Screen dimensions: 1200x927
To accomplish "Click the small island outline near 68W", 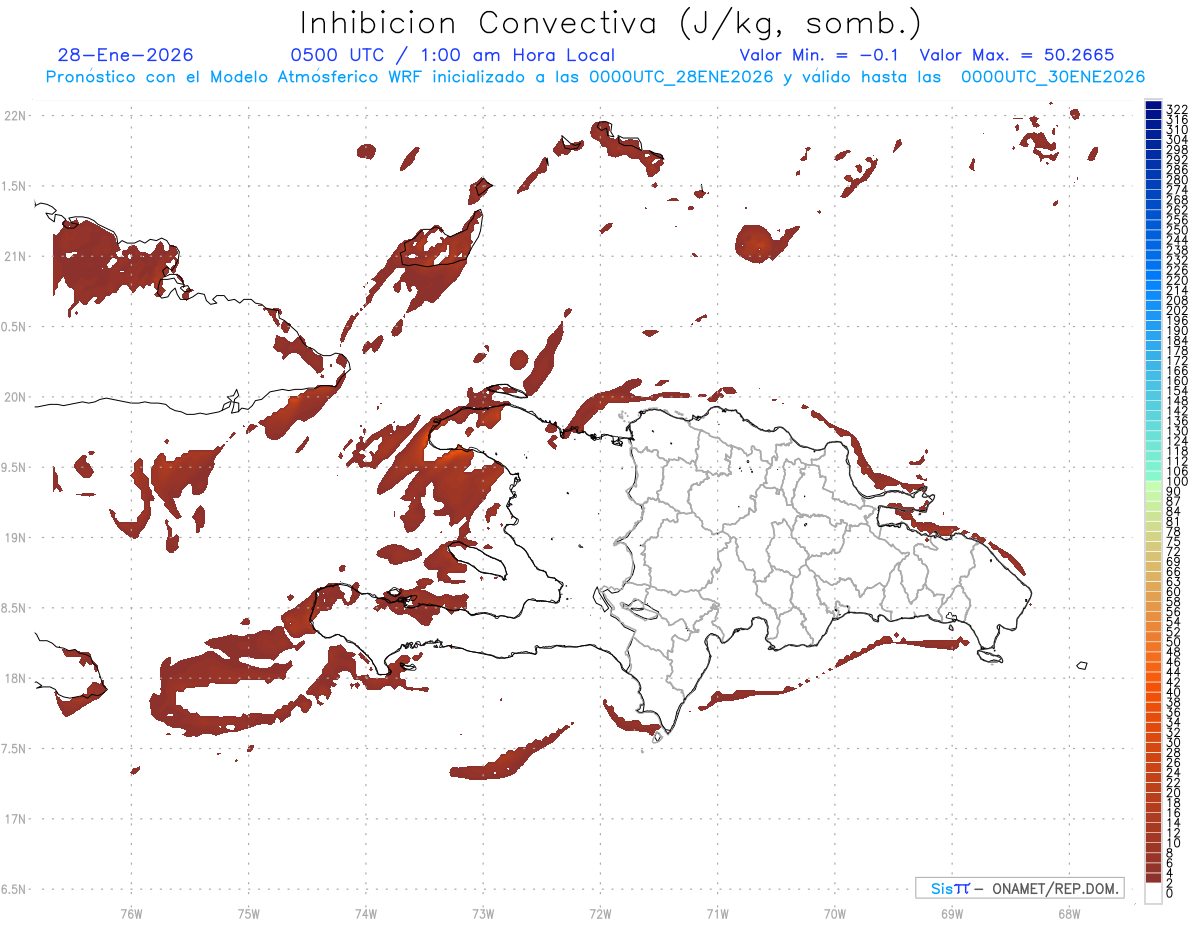I will pyautogui.click(x=1082, y=665).
